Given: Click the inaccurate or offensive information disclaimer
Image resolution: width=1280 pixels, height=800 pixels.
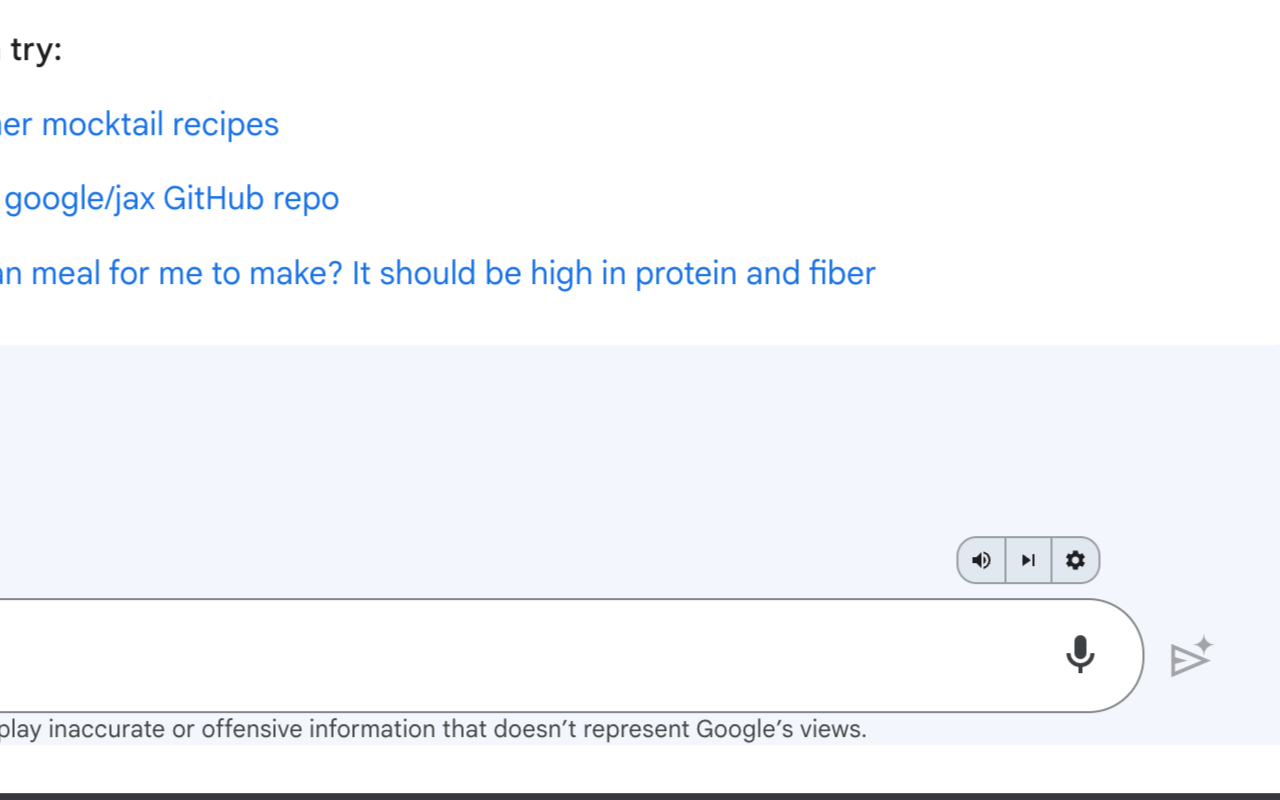Looking at the screenshot, I should (433, 729).
